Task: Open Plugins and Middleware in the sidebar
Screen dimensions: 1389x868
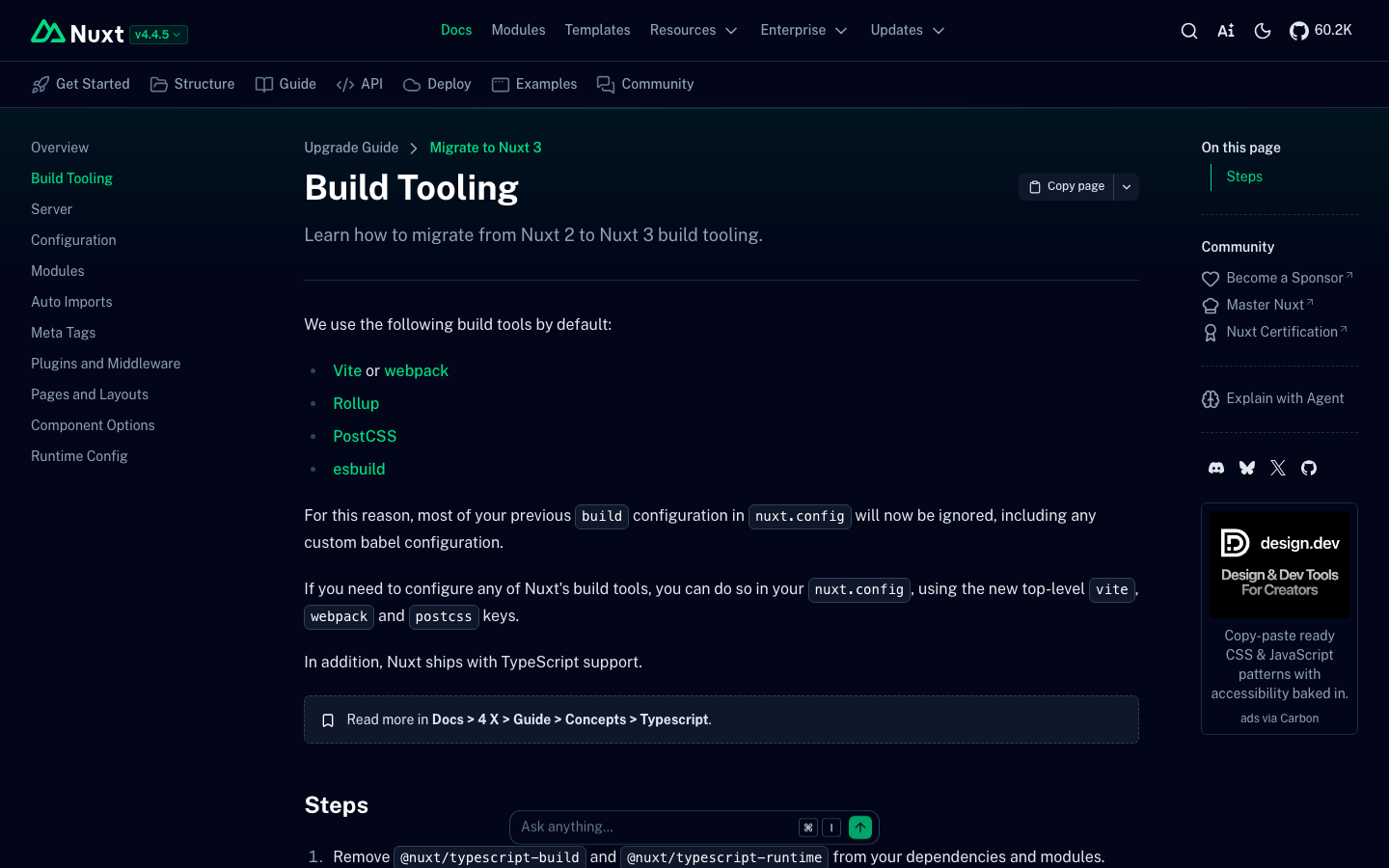Action: [x=106, y=364]
